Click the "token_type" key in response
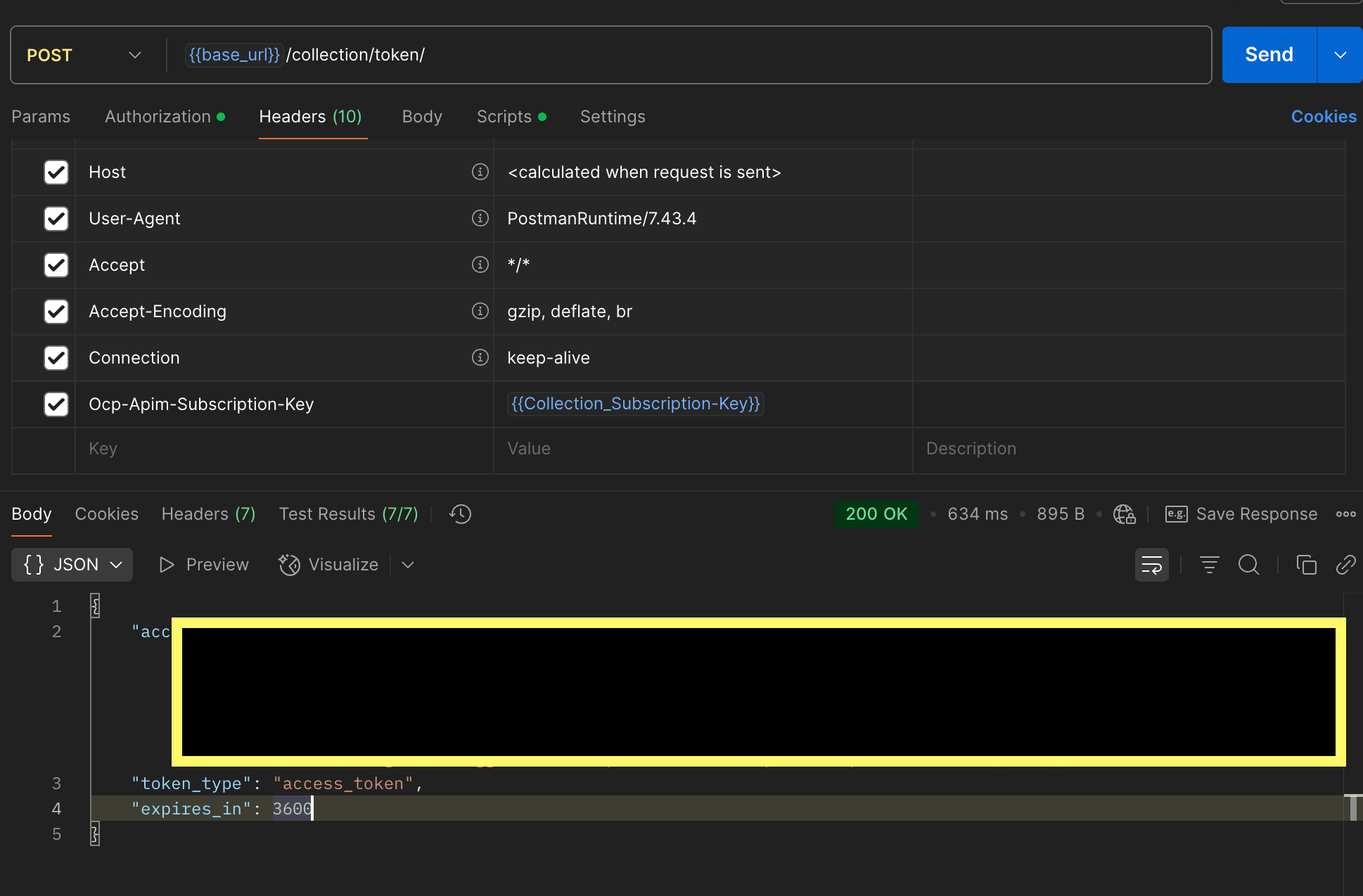The image size is (1363, 896). 191,783
